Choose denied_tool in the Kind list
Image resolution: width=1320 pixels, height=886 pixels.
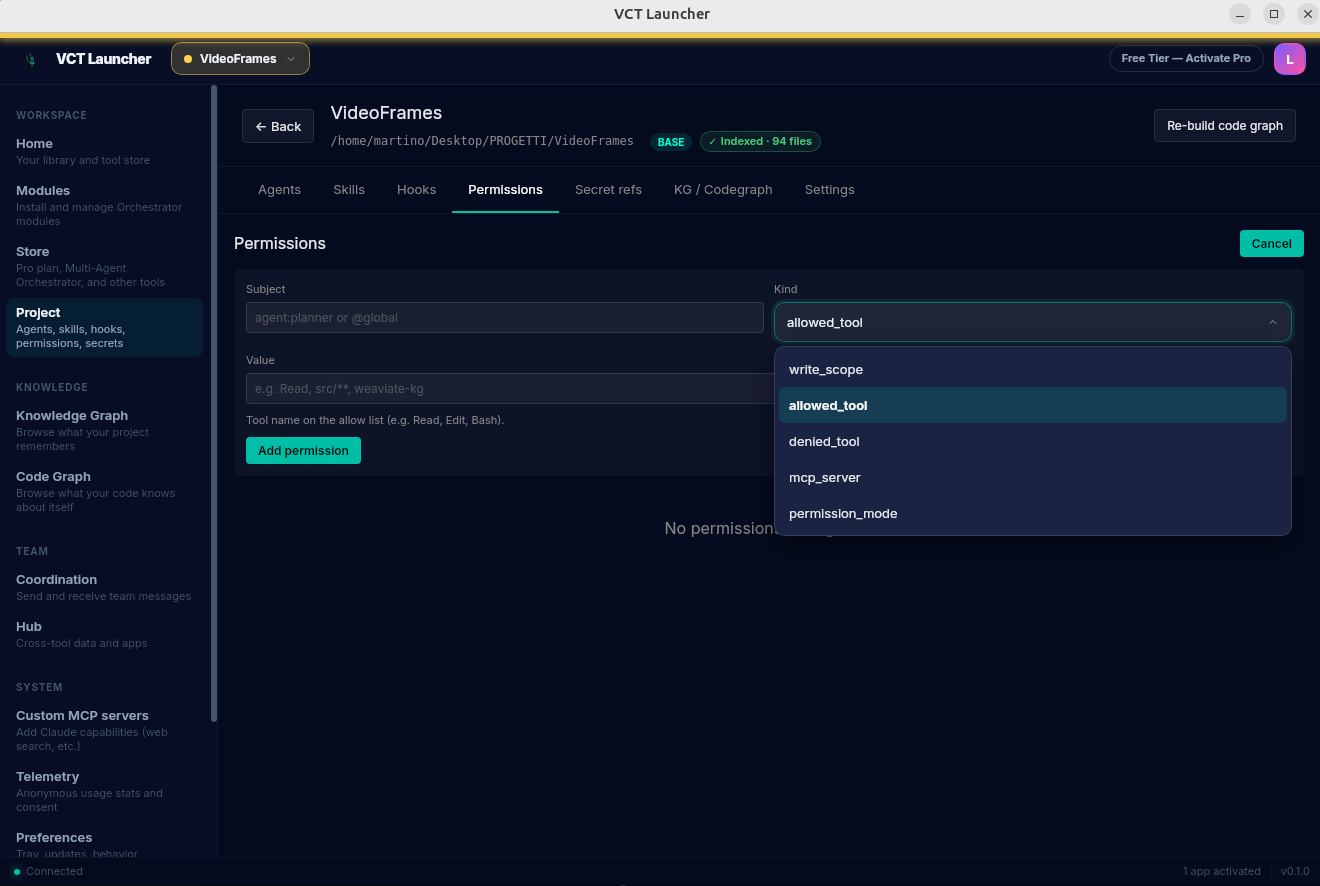coord(1032,441)
